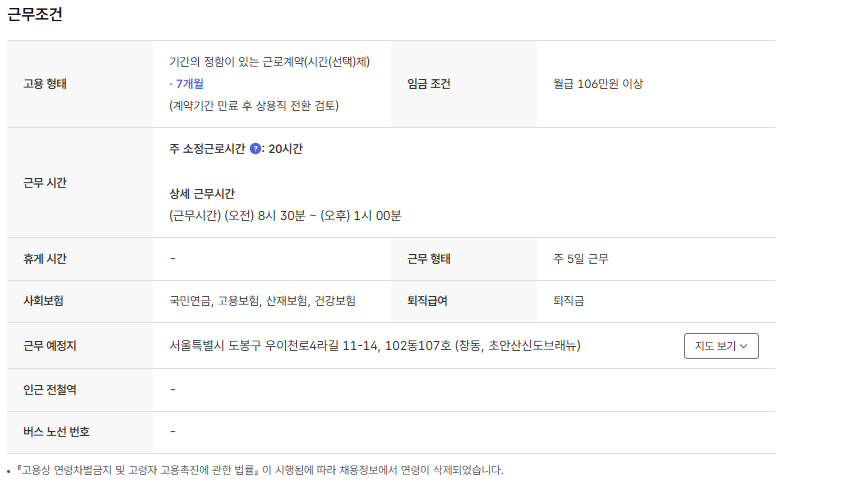Expand the 지도 보기 map dropdown
The height and width of the screenshot is (503, 864).
721,346
